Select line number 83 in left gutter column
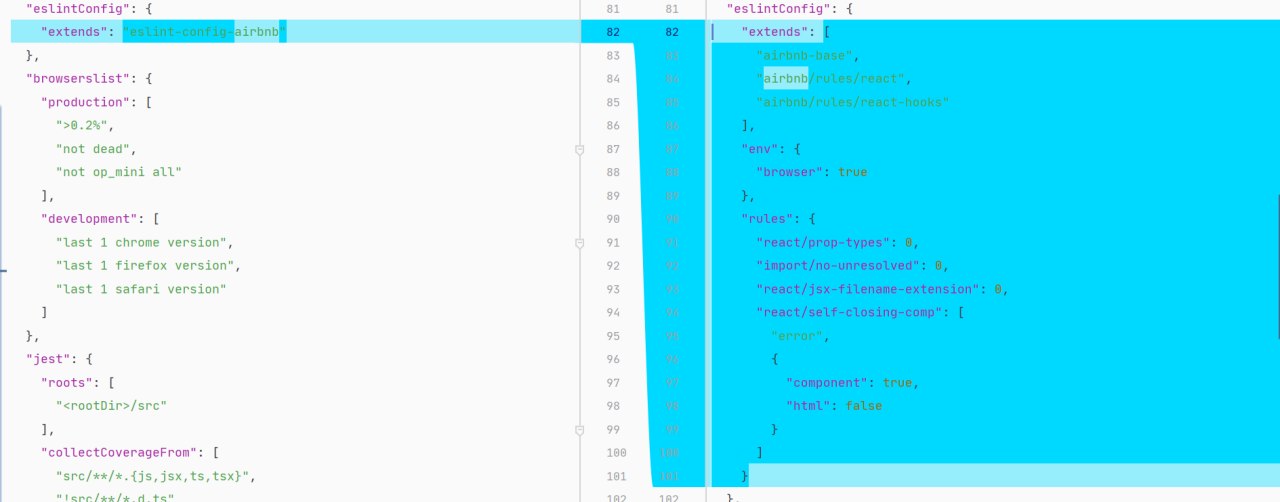The width and height of the screenshot is (1280, 502). point(613,55)
